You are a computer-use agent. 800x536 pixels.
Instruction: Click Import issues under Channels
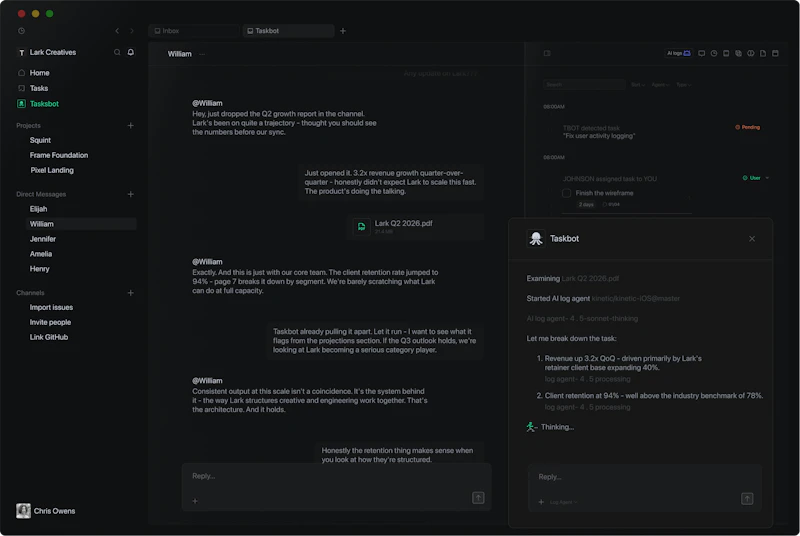coord(51,308)
